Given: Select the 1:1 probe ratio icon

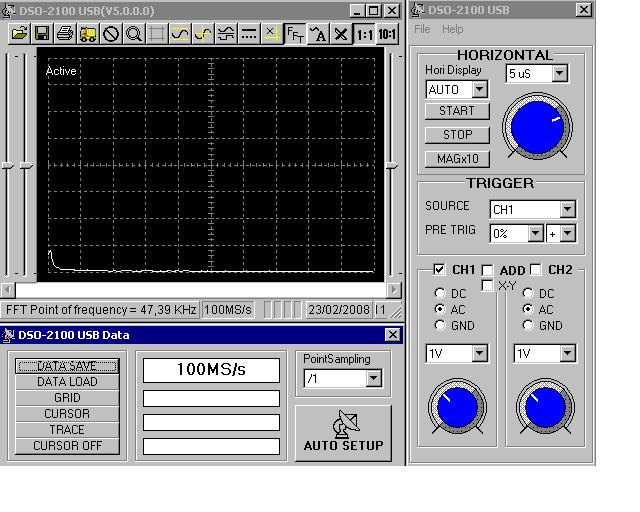Looking at the screenshot, I should click(364, 33).
